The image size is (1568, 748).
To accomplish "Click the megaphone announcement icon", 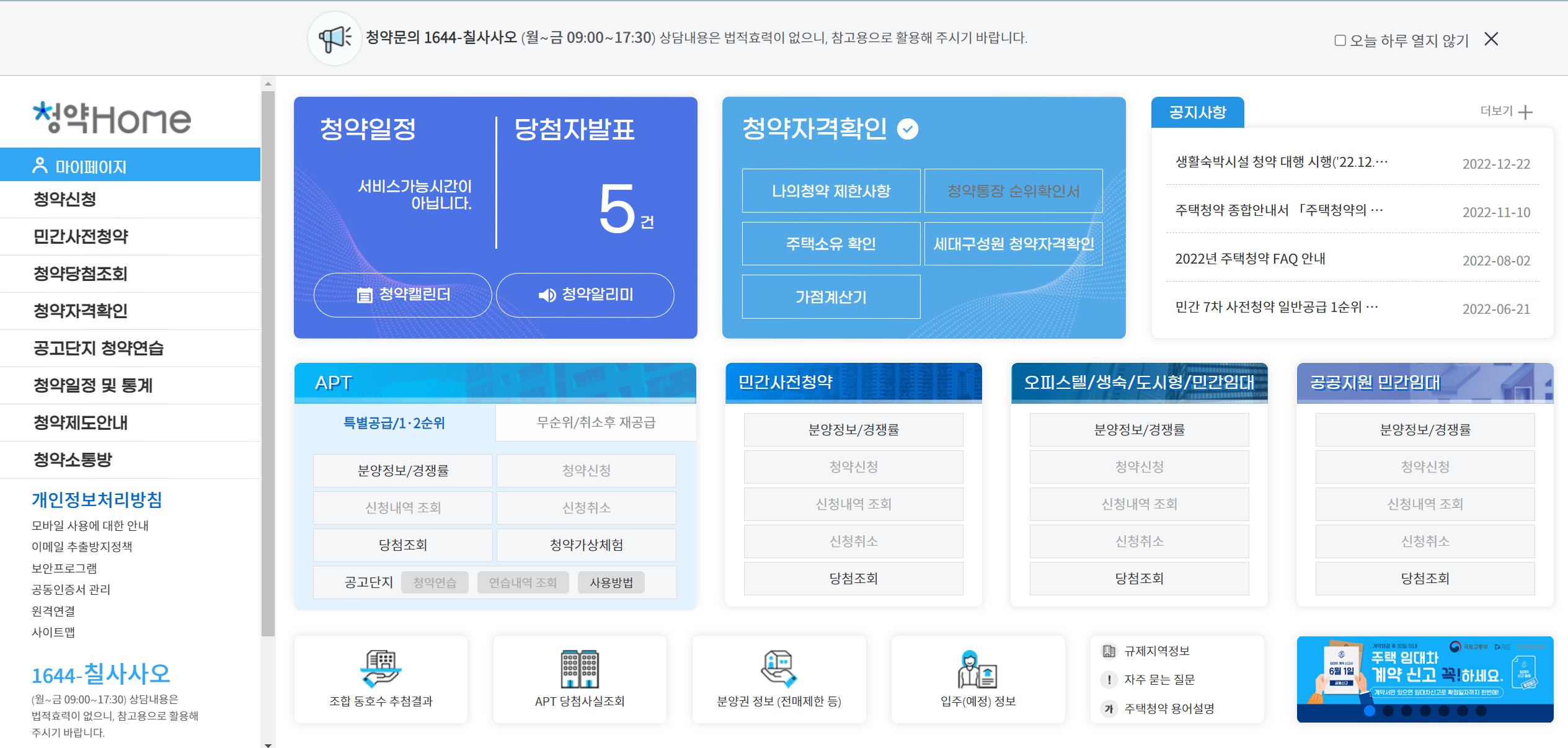I will pyautogui.click(x=335, y=38).
